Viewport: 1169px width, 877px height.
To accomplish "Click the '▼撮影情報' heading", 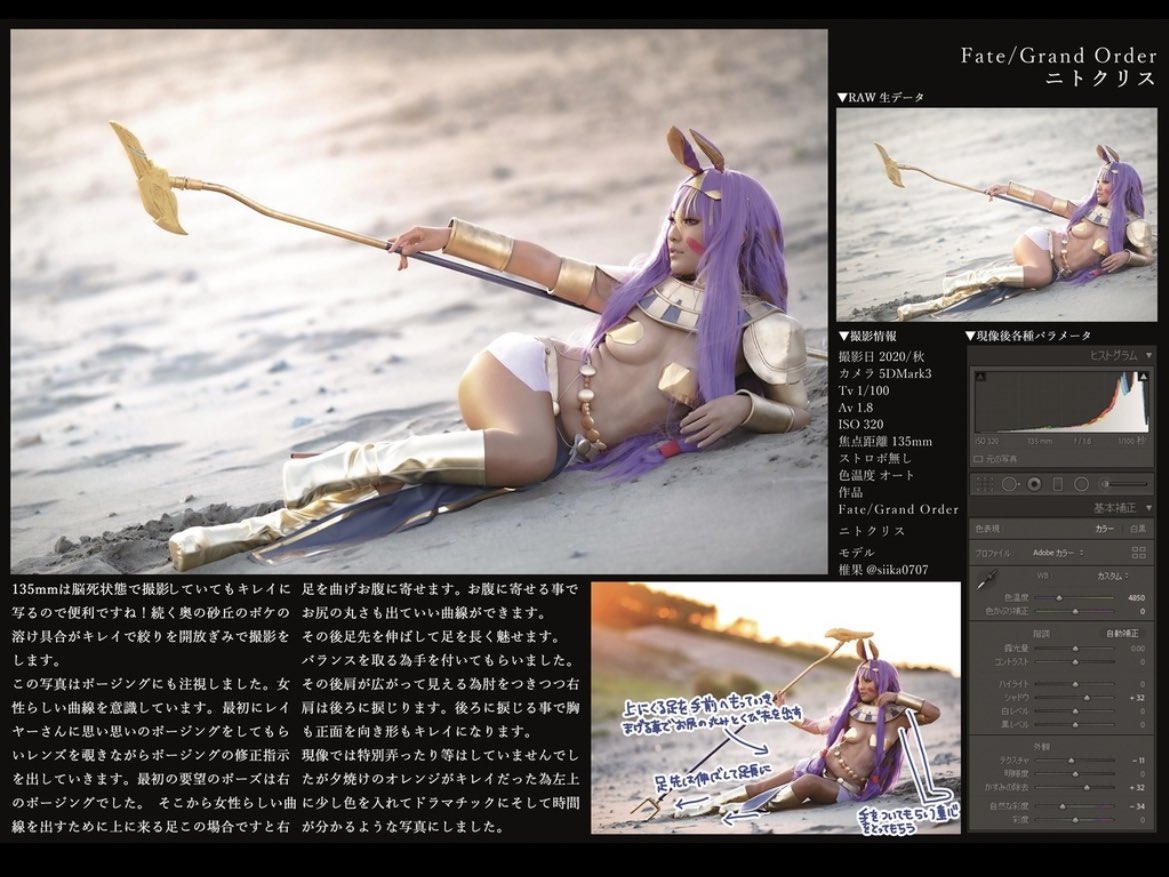I will [867, 336].
